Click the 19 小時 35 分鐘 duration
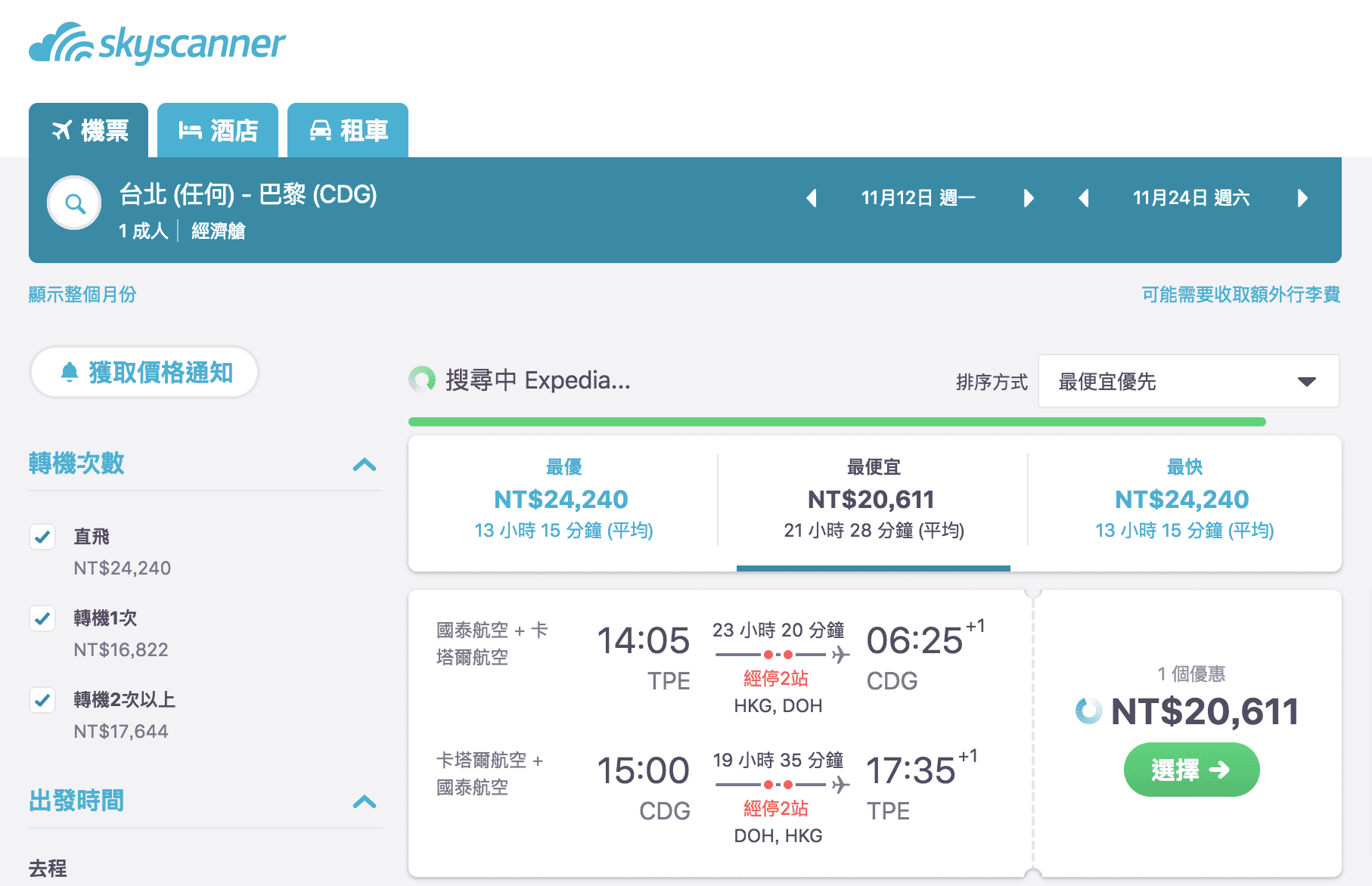 (778, 760)
